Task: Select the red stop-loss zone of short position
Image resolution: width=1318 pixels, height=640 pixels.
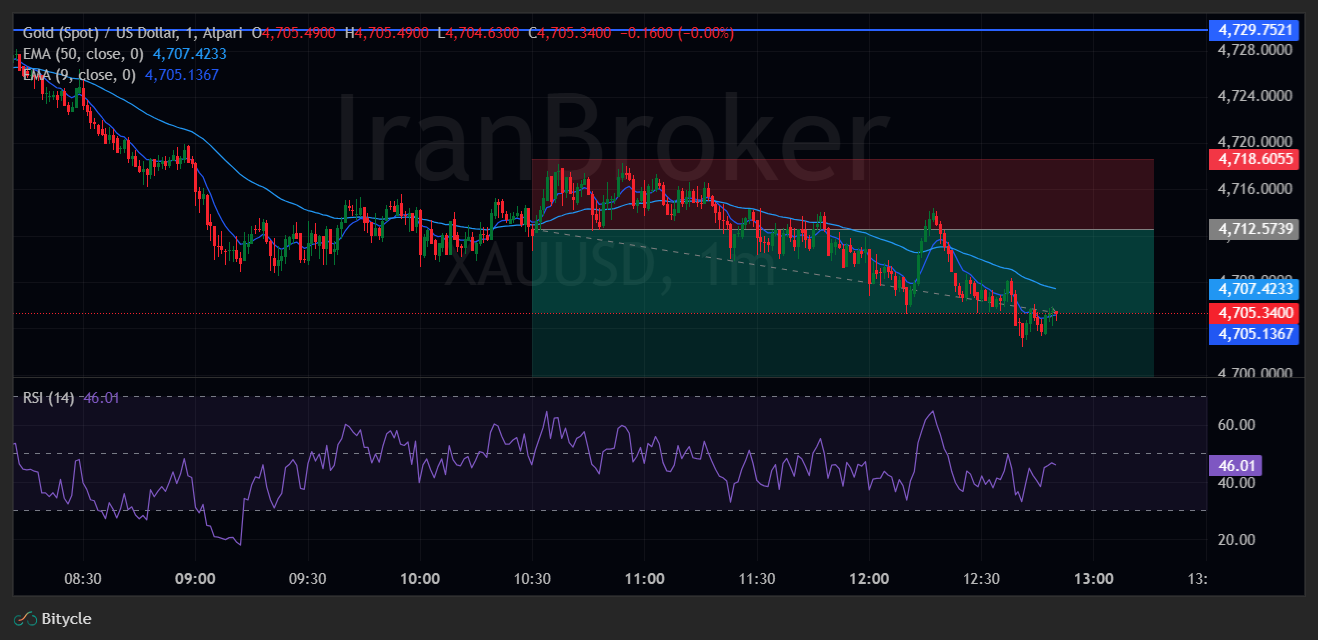Action: pos(843,194)
